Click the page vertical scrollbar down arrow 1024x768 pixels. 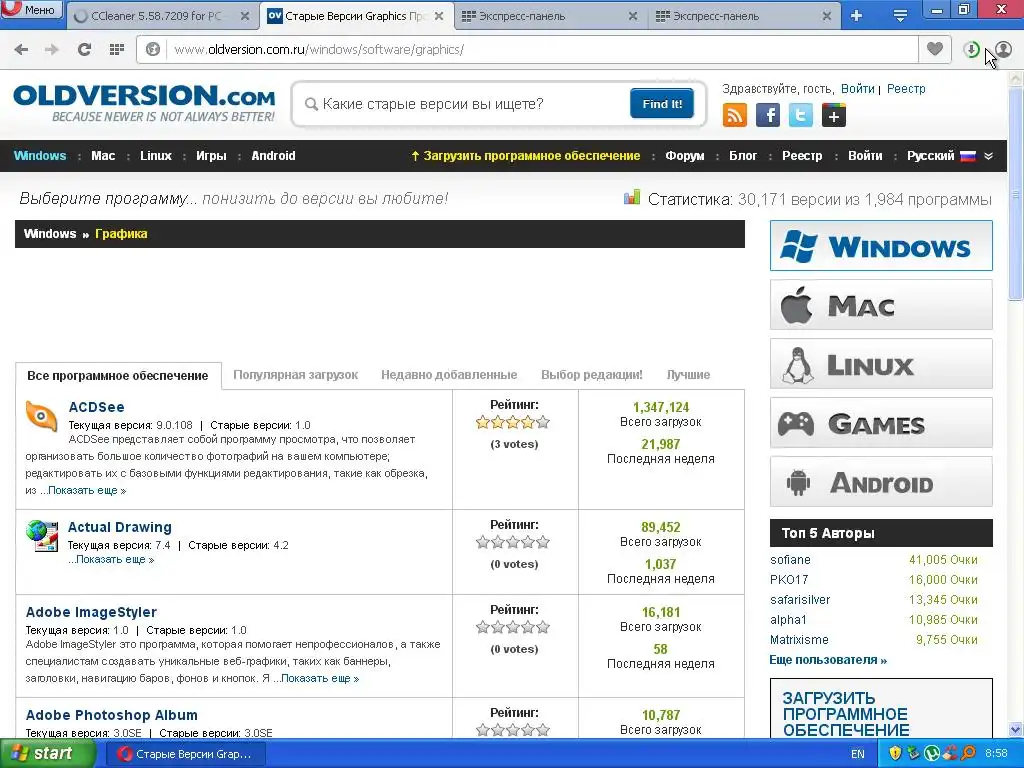1016,729
